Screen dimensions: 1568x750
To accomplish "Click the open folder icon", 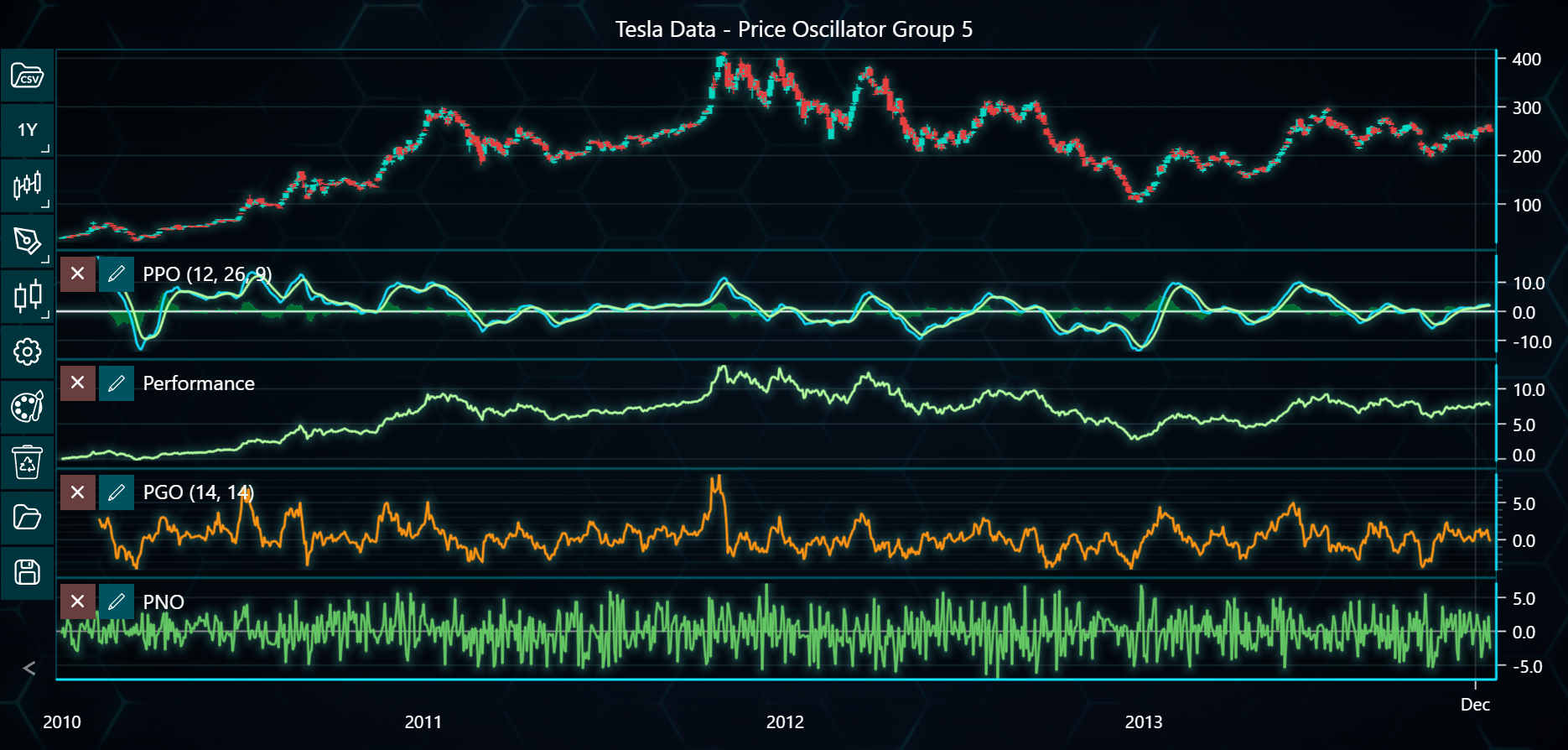I will (27, 518).
